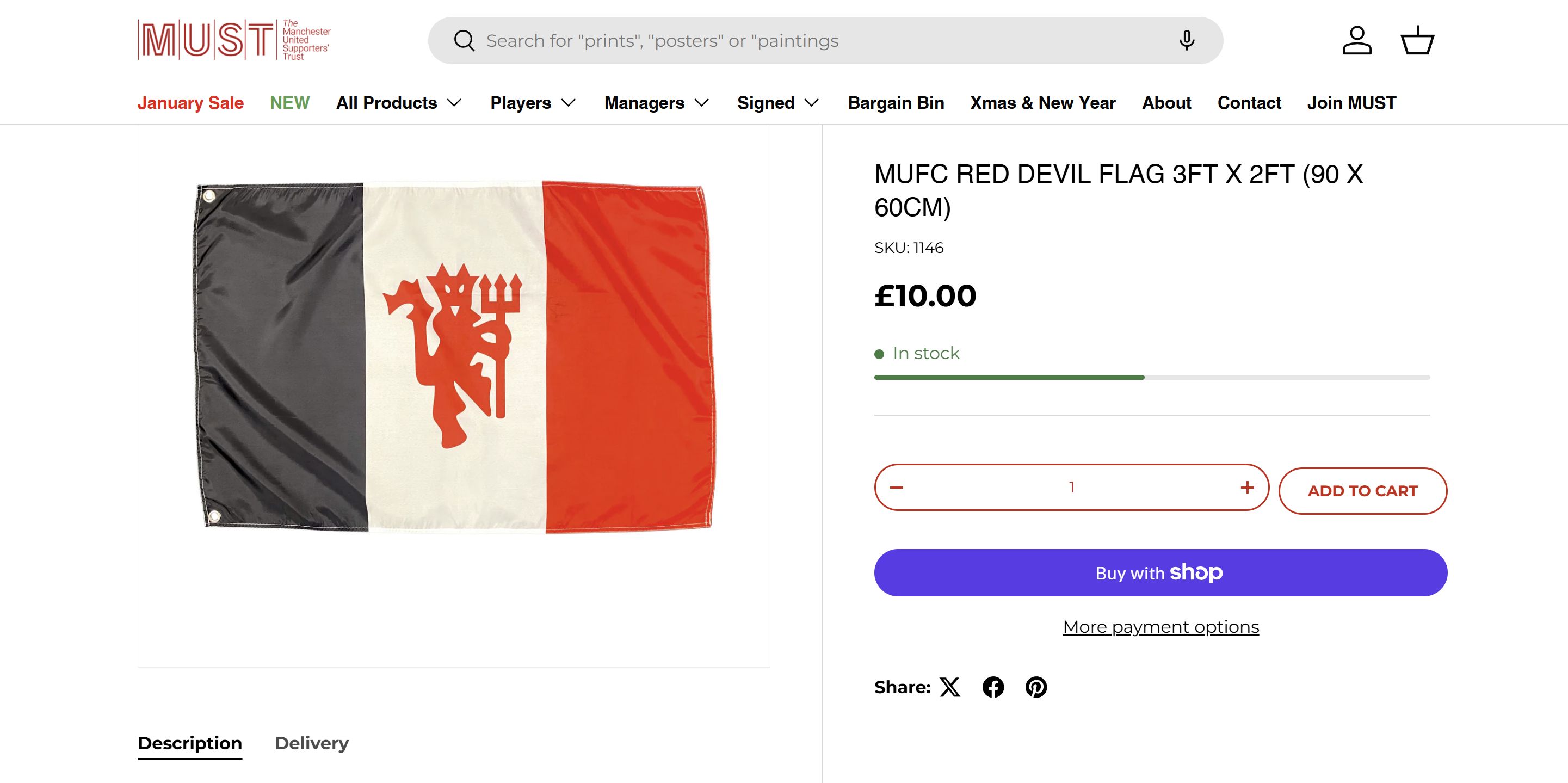
Task: Decrease quantity with minus button
Action: (897, 487)
